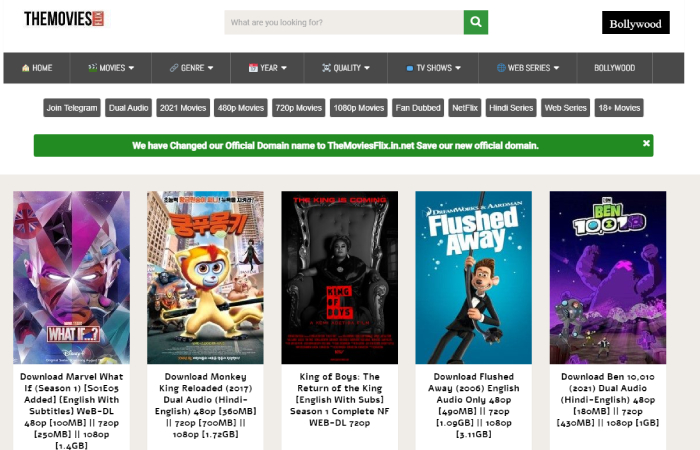Click the calendar icon beside Year
This screenshot has height=450, width=700.
253,68
